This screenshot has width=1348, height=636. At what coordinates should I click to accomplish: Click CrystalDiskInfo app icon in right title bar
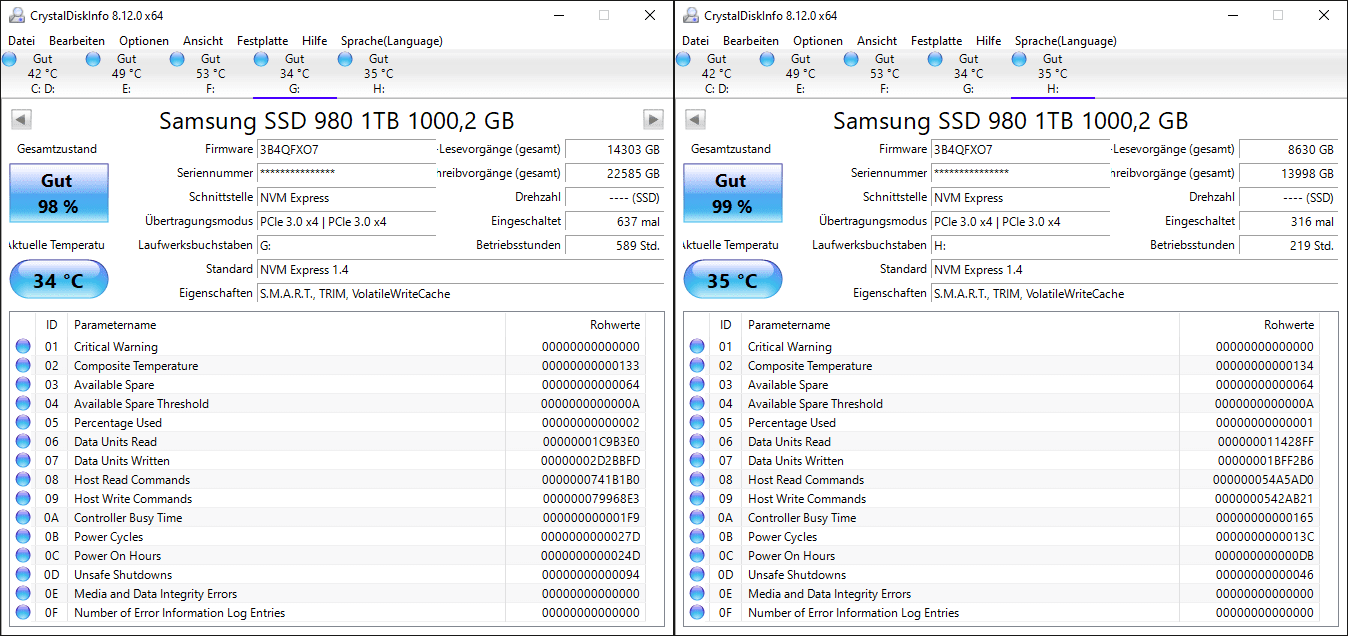coord(690,15)
